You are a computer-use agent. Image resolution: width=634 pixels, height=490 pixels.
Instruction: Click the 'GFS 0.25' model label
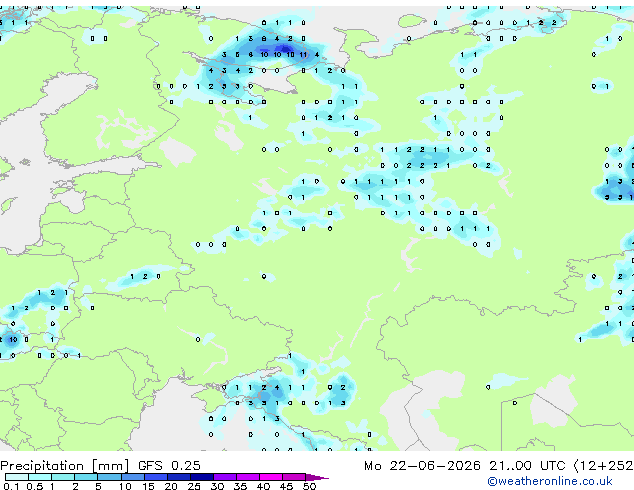click(x=169, y=465)
